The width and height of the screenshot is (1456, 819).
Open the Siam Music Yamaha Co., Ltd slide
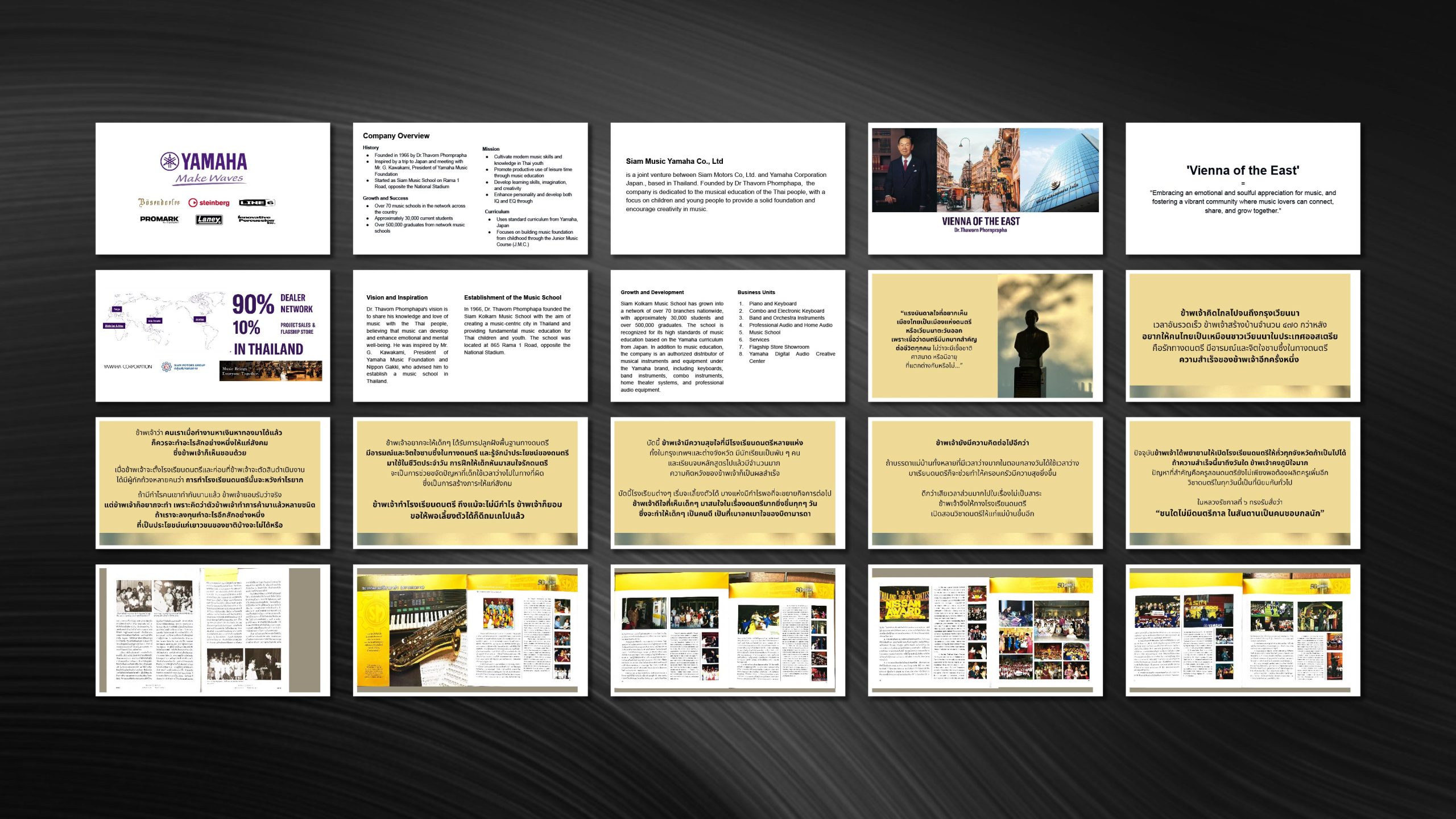point(728,188)
